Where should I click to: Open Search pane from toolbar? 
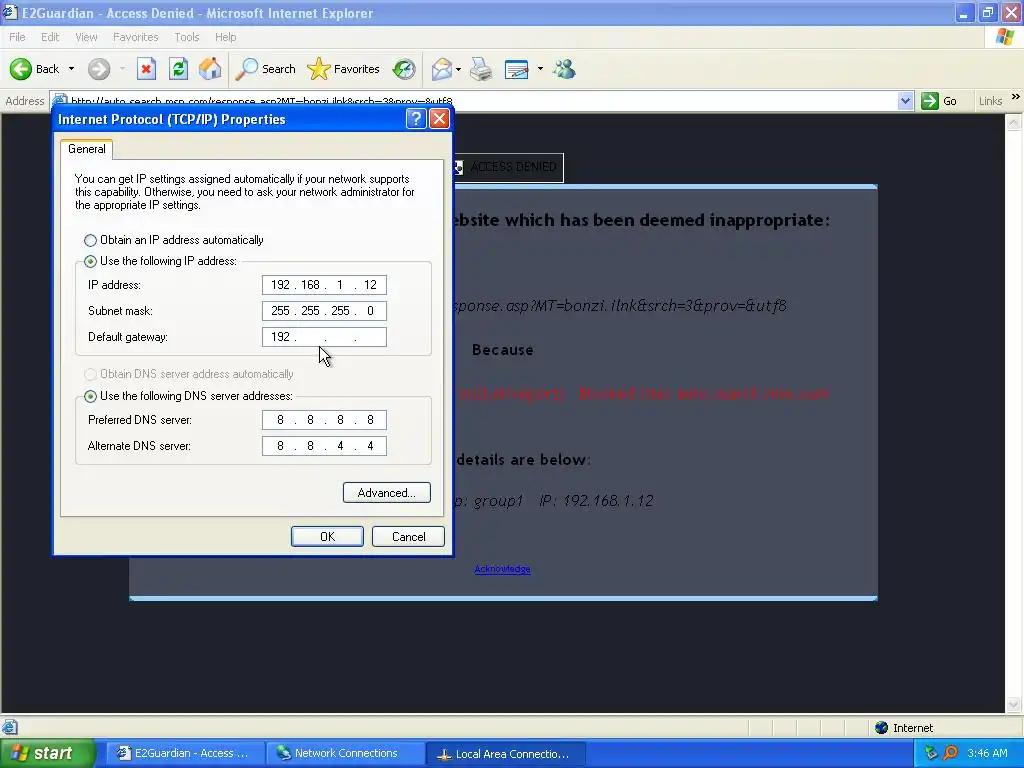[x=266, y=69]
